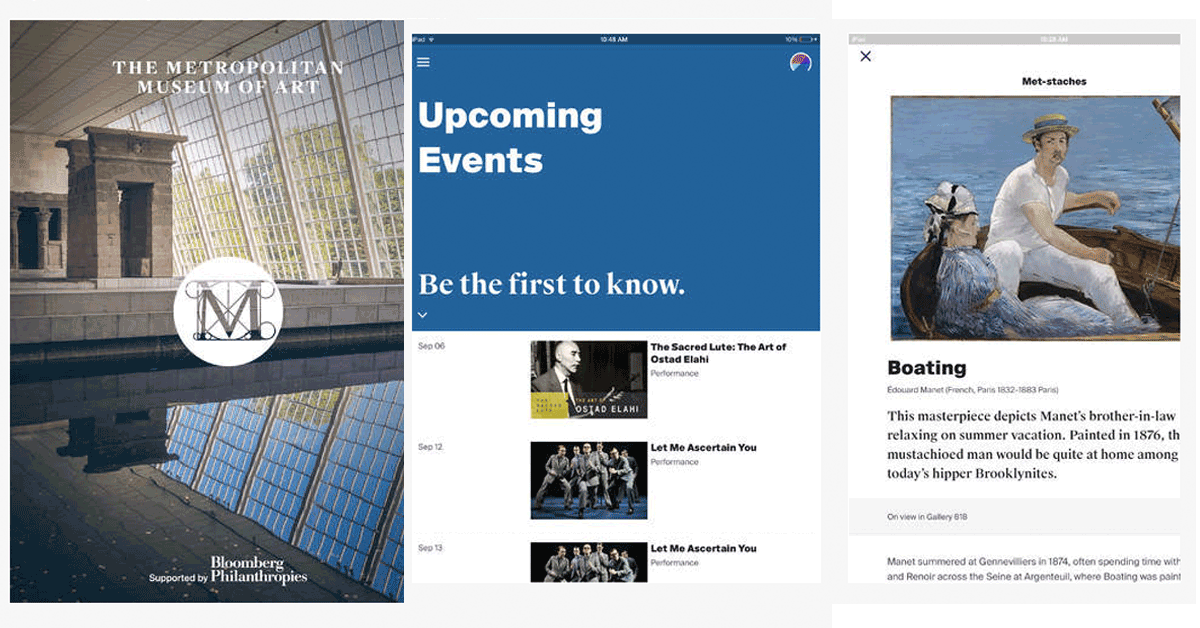Tap the rainbow circle profile icon
The width and height of the screenshot is (1200, 628).
pyautogui.click(x=800, y=62)
